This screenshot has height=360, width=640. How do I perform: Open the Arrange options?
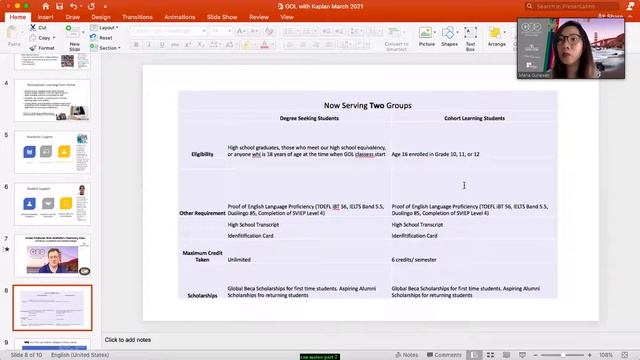pyautogui.click(x=496, y=36)
